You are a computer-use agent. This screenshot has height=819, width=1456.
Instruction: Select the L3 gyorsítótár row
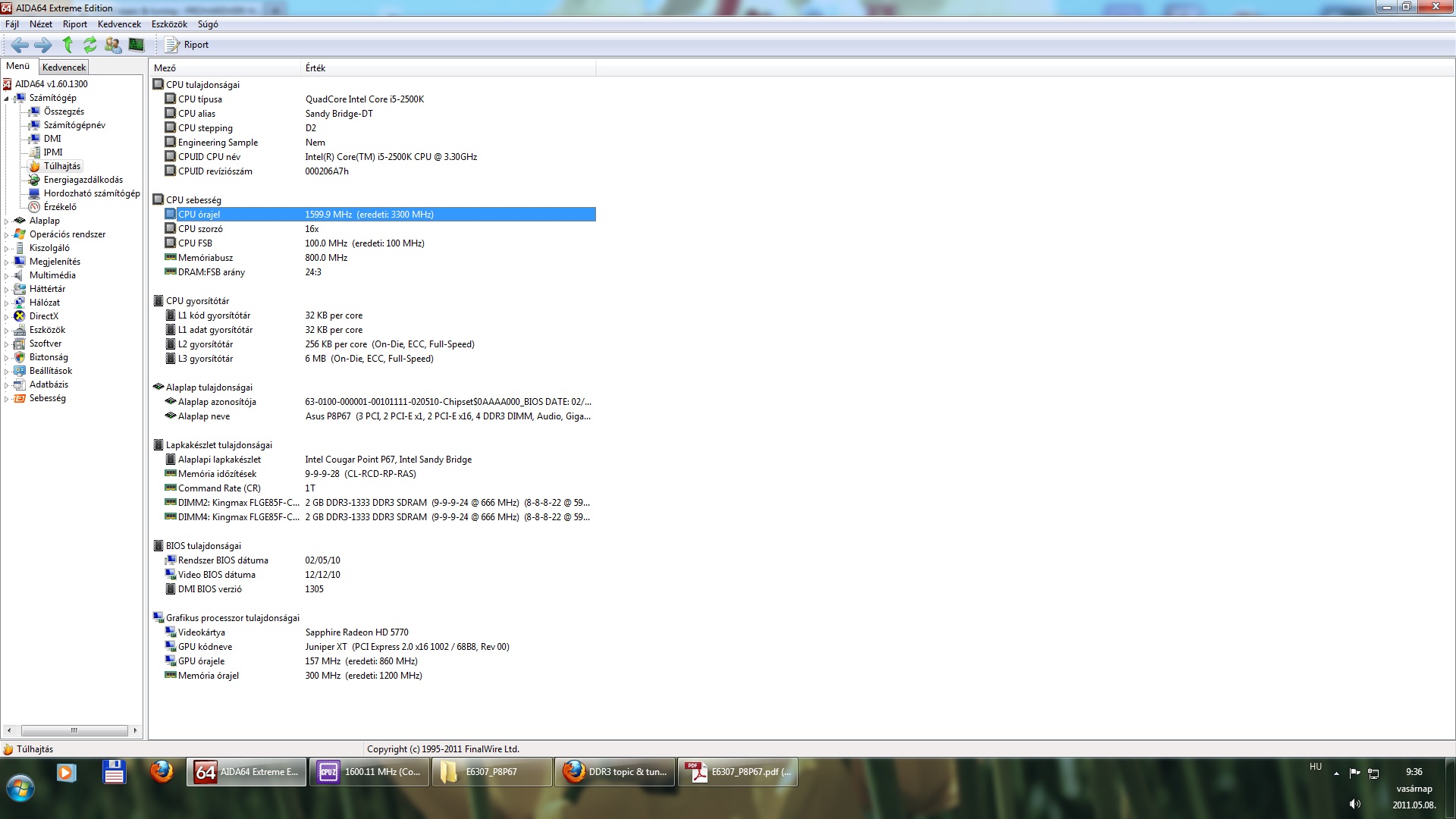tap(379, 359)
